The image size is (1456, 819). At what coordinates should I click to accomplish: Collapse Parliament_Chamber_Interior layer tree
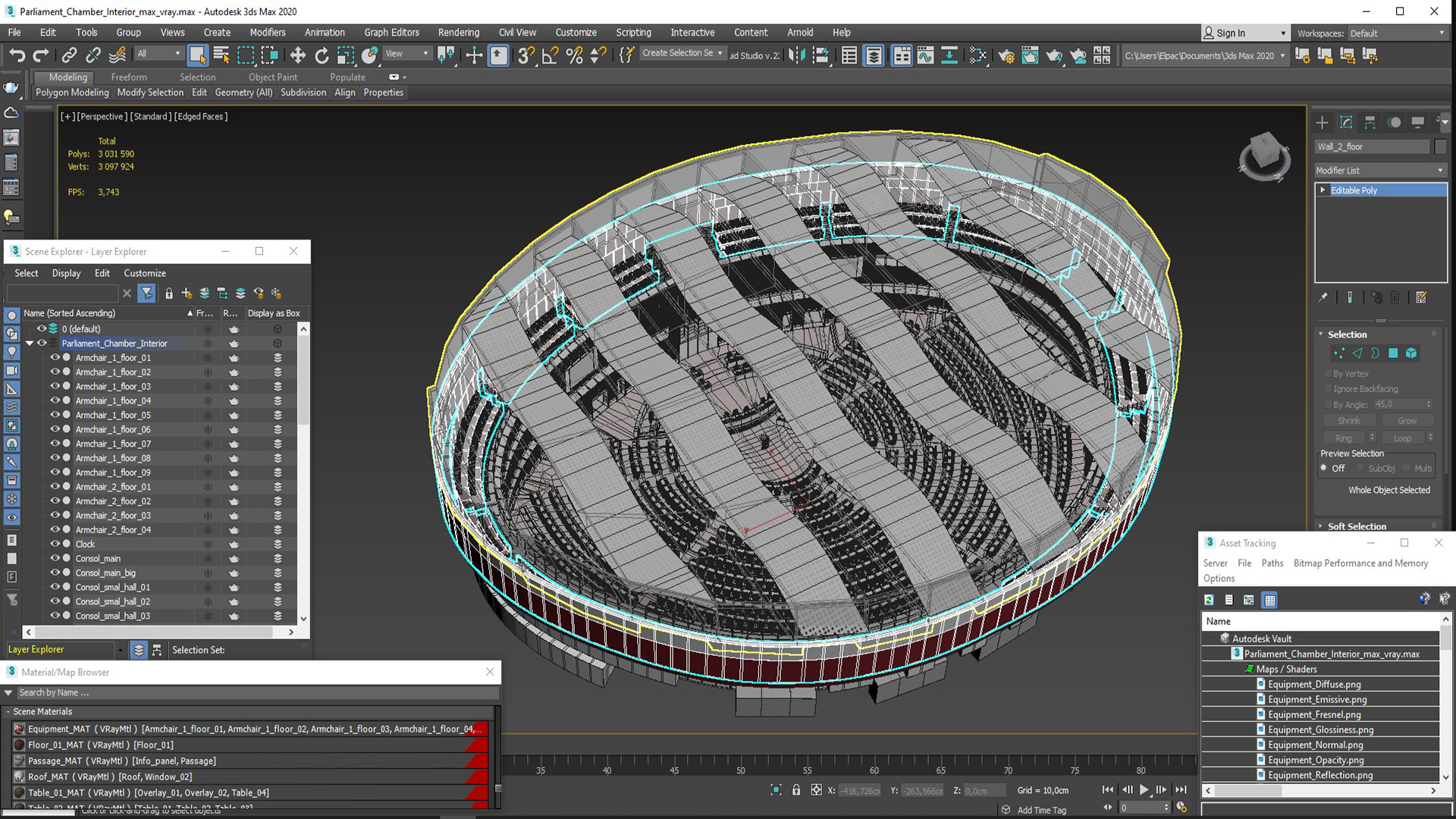[30, 344]
